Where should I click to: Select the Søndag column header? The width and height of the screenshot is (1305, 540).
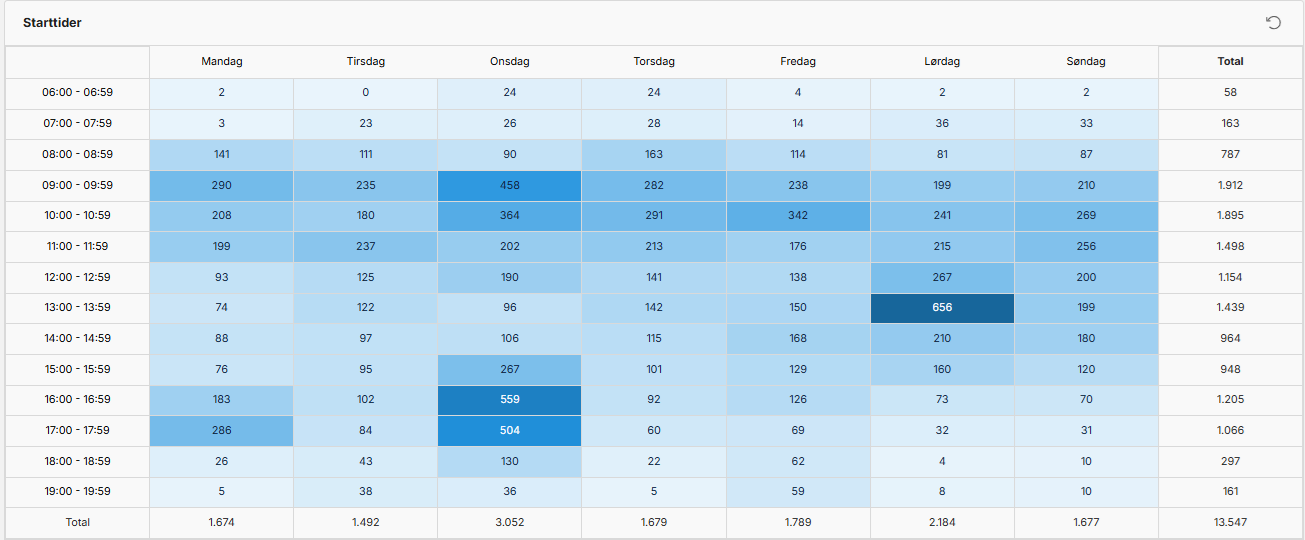click(x=1086, y=62)
